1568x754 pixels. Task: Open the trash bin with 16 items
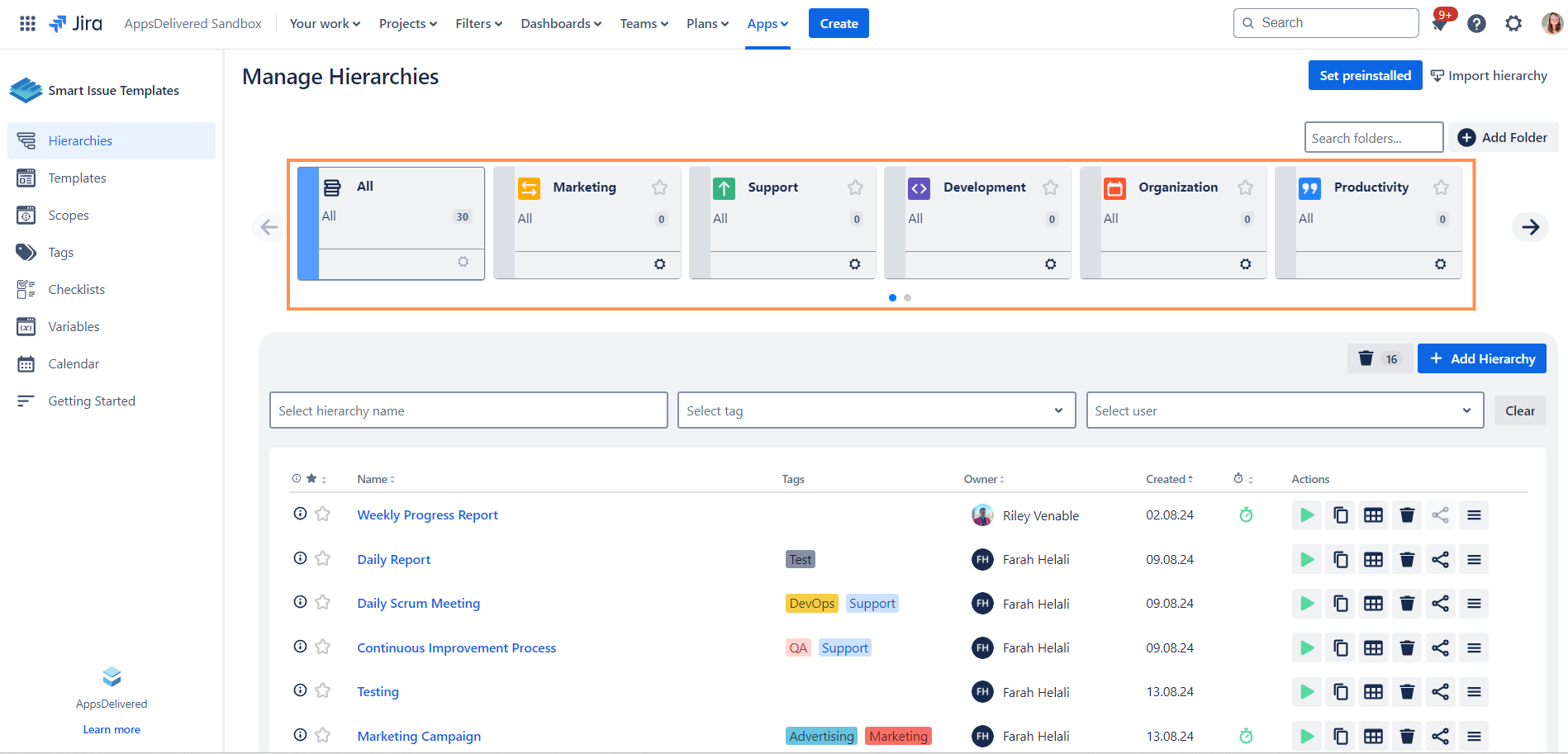coord(1378,358)
